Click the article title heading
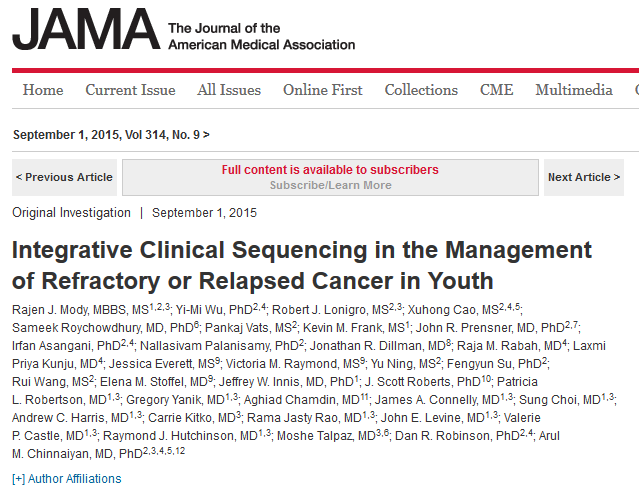 [x=302, y=265]
